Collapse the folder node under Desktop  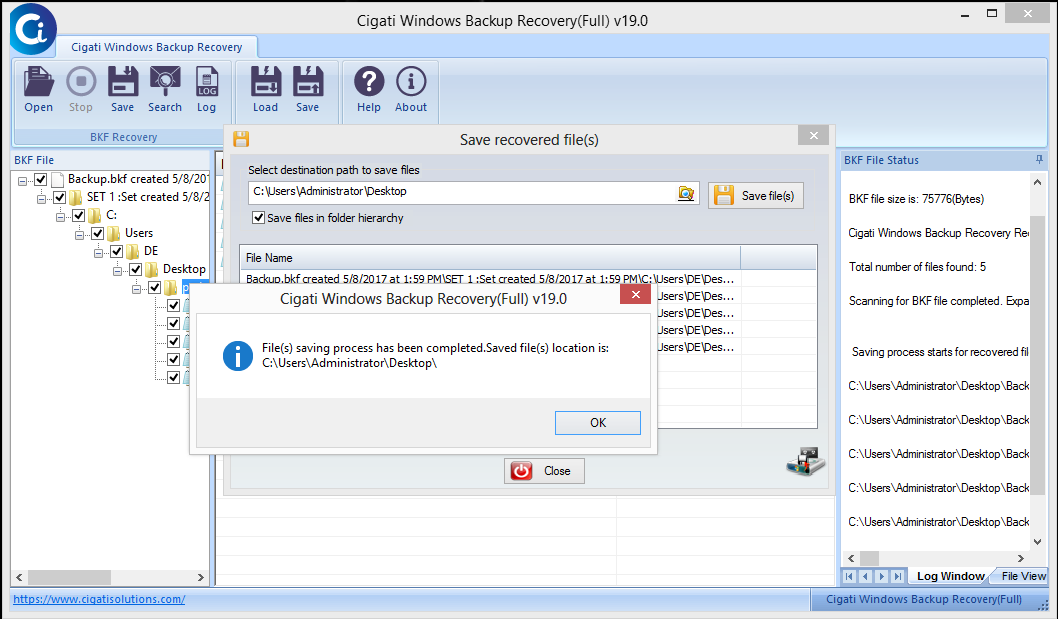coord(136,289)
